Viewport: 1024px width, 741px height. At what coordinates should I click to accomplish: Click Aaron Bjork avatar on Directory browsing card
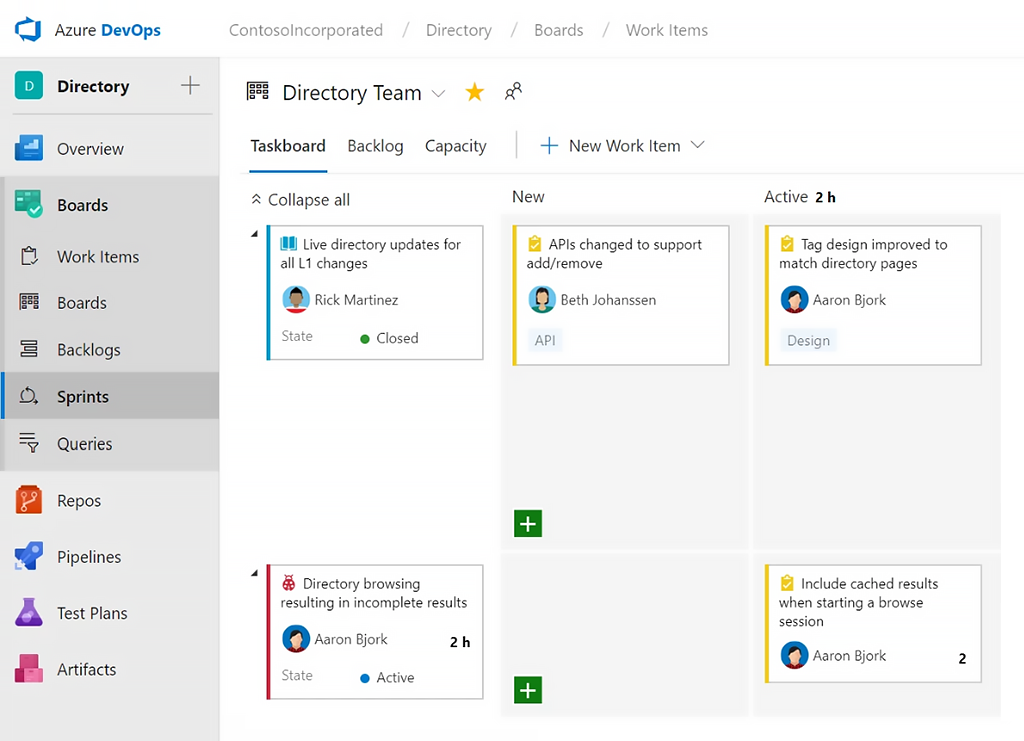coord(296,639)
